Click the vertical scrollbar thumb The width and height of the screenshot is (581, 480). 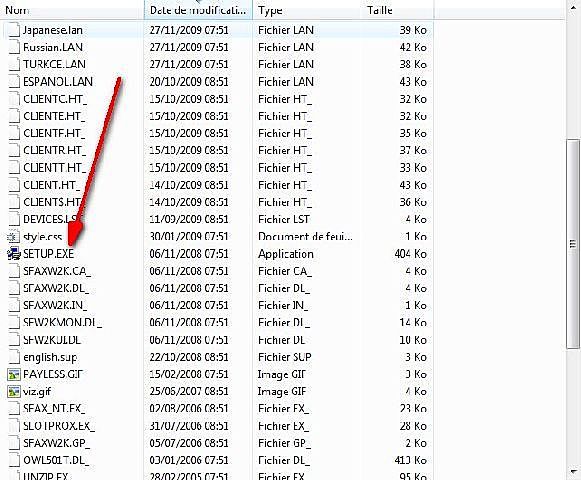pyautogui.click(x=573, y=244)
